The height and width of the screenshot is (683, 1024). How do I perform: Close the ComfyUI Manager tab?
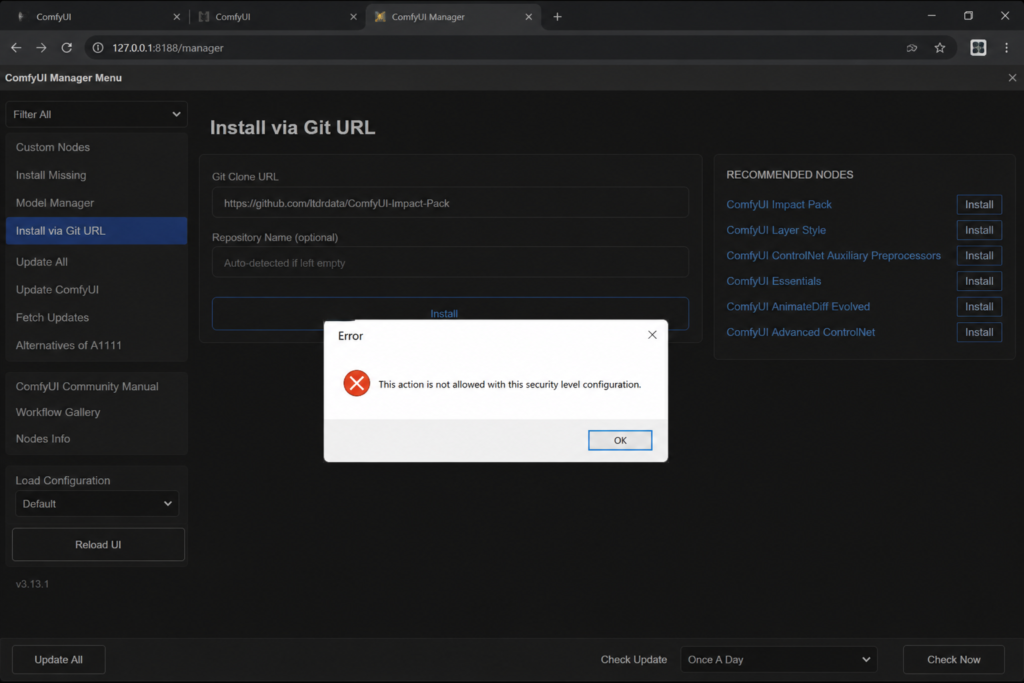[x=528, y=17]
